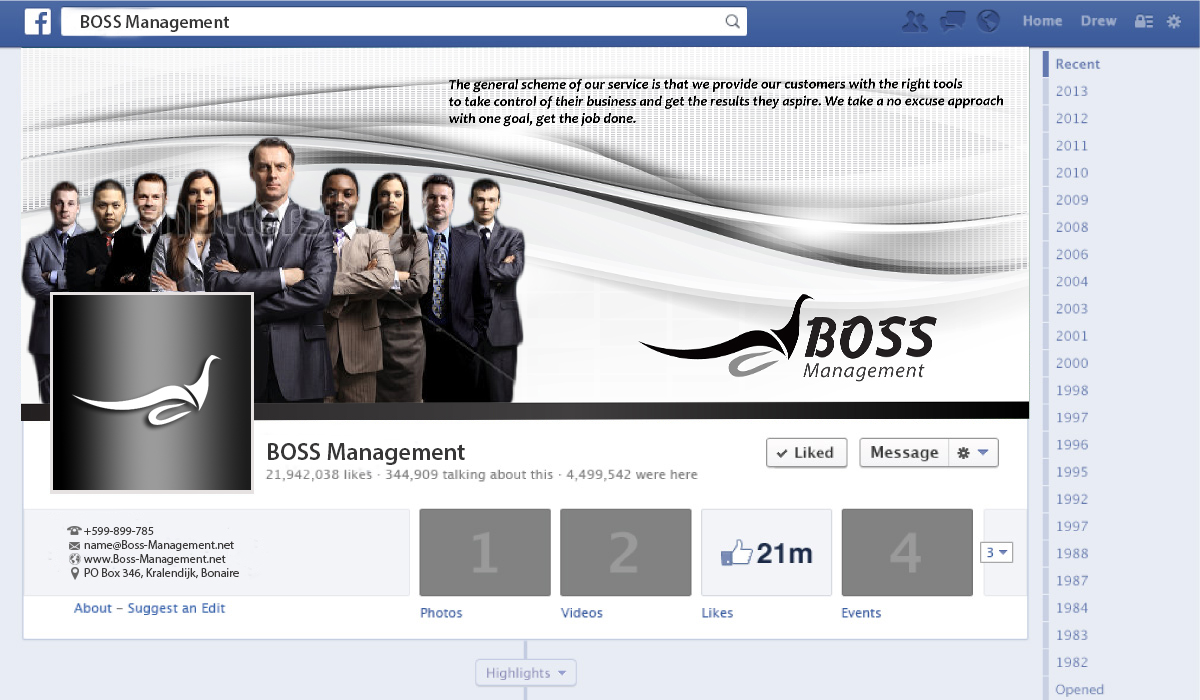
Task: Open the Highlights dropdown
Action: [x=526, y=673]
